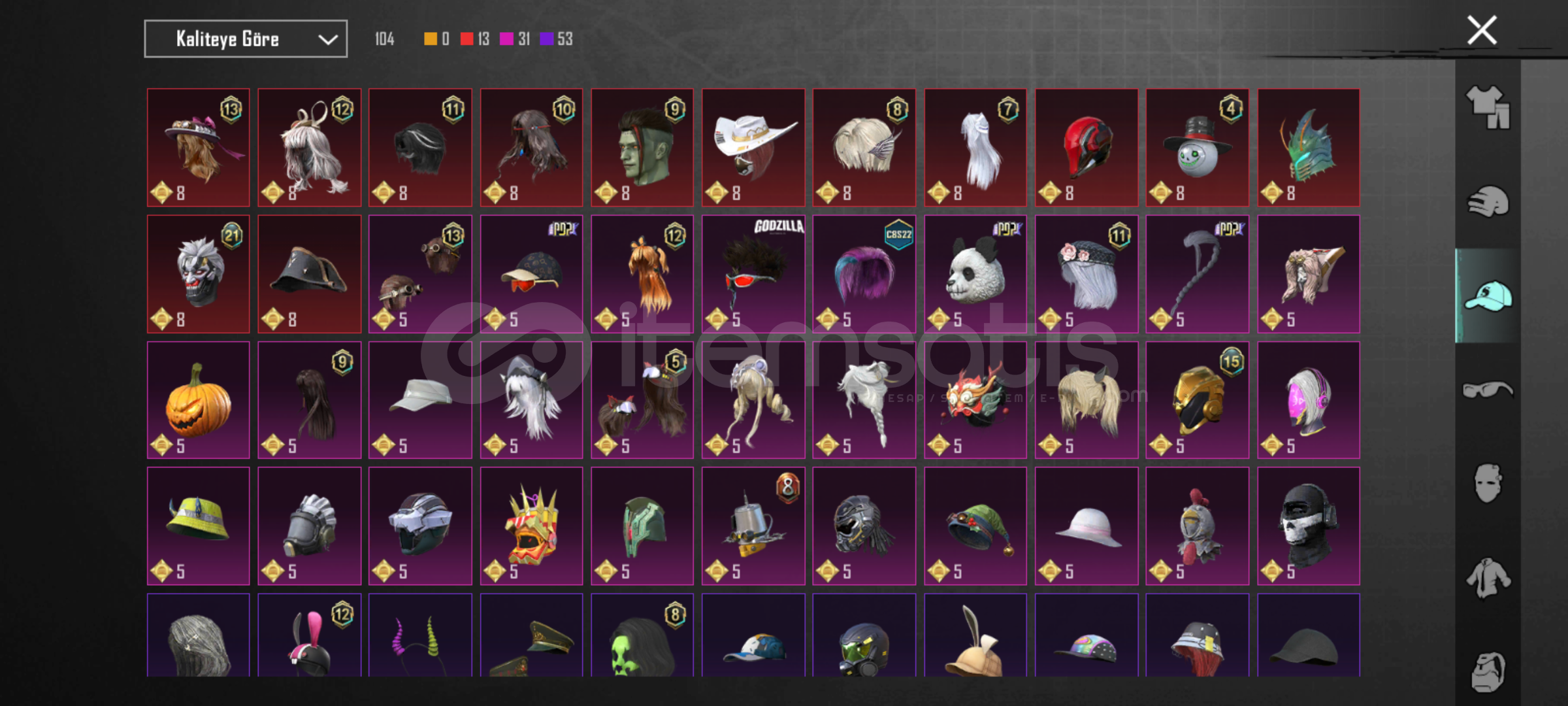Select the jack-o-lantern pumpkin head item
1568x706 pixels.
tap(199, 400)
